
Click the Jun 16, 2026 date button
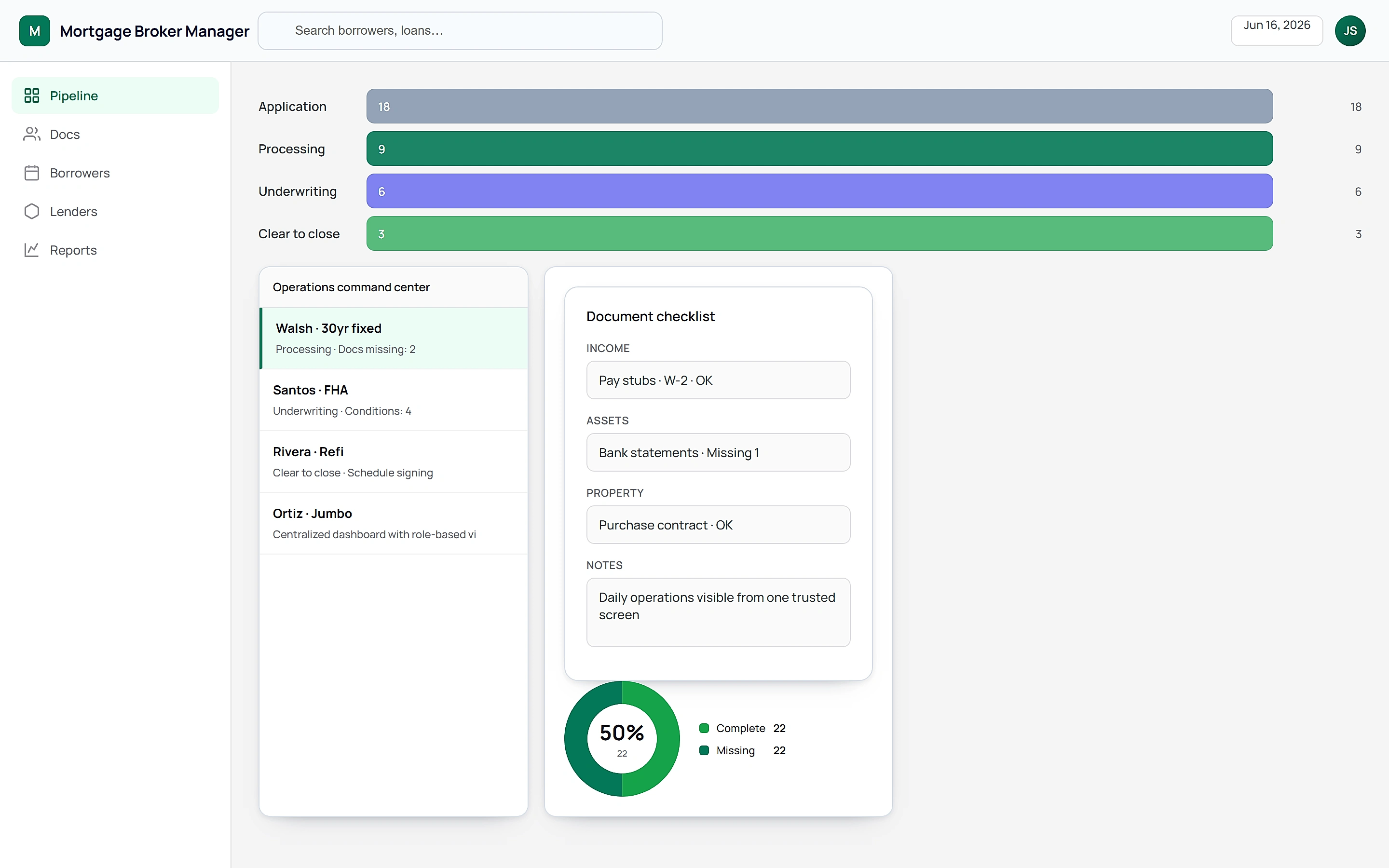tap(1277, 31)
